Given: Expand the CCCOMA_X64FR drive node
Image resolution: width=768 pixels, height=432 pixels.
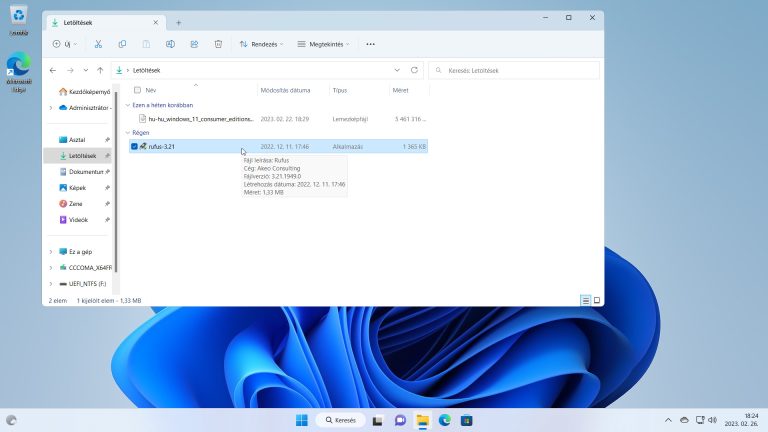Looking at the screenshot, I should (51, 268).
